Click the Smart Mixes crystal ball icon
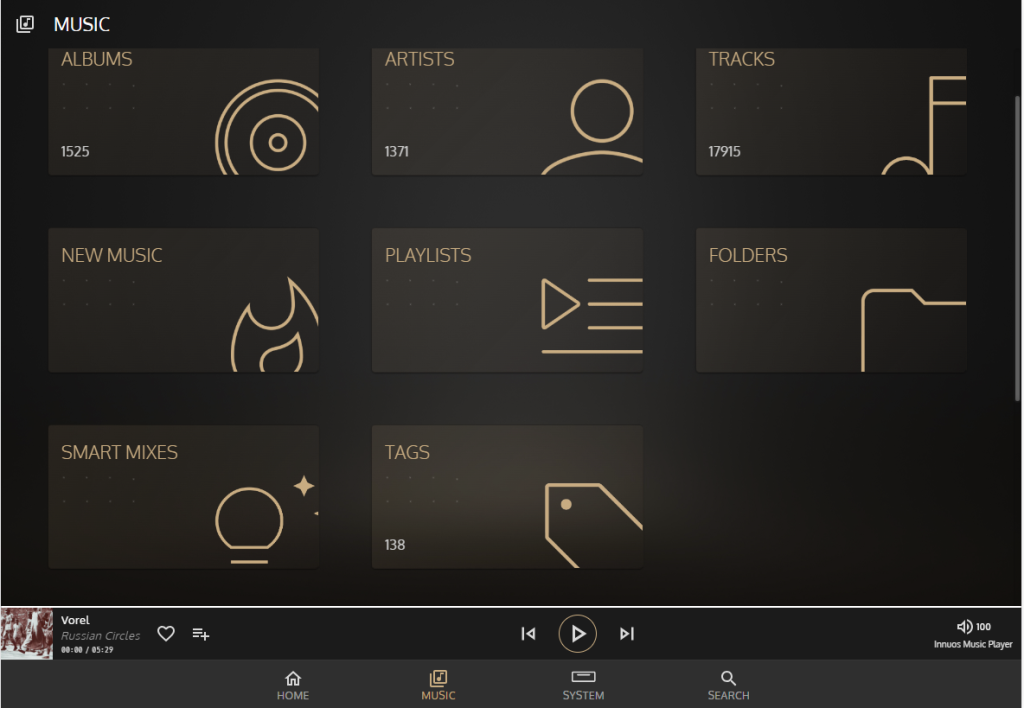Viewport: 1024px width, 708px height. pos(266,520)
